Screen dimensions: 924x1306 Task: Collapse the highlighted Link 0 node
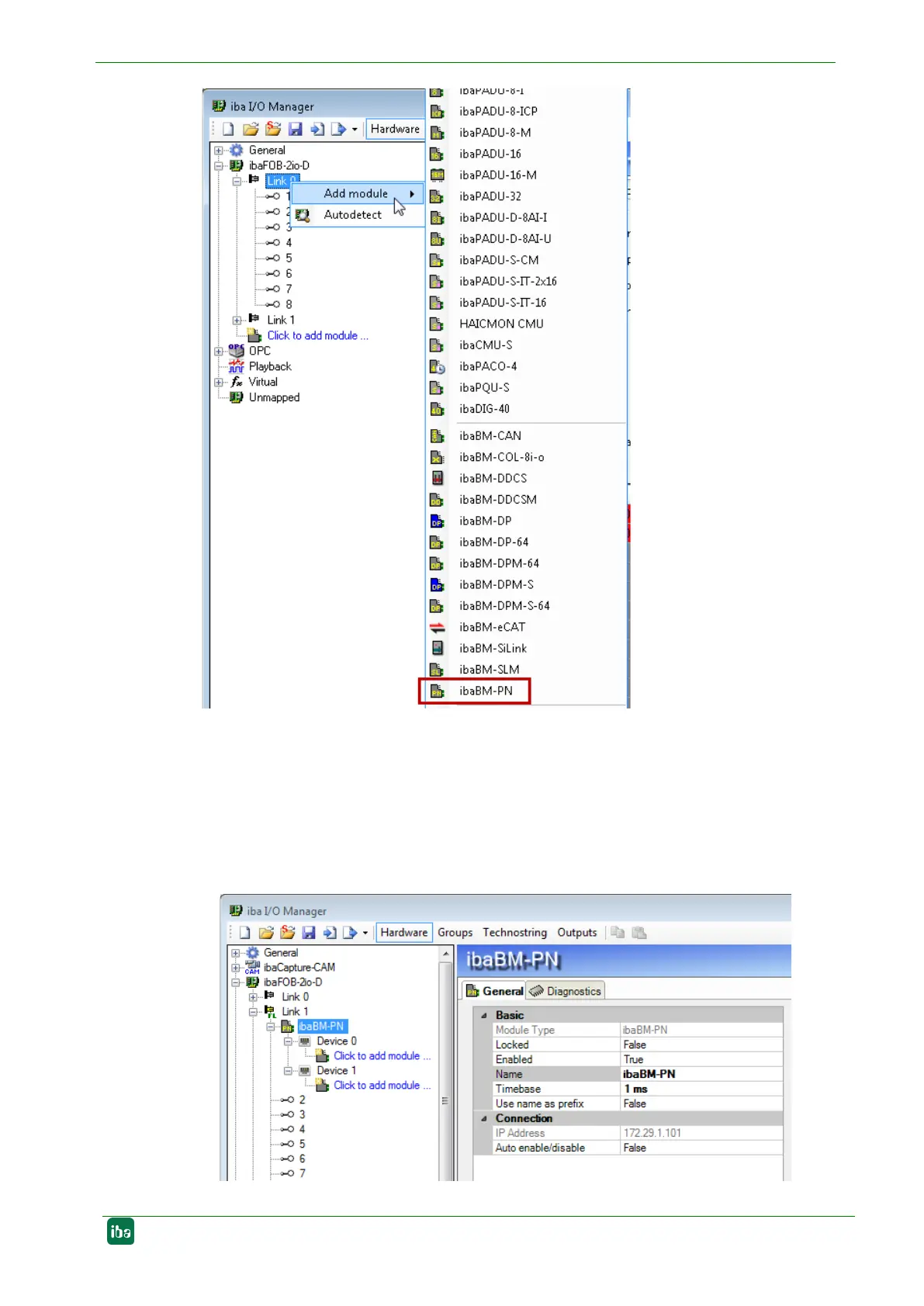237,181
